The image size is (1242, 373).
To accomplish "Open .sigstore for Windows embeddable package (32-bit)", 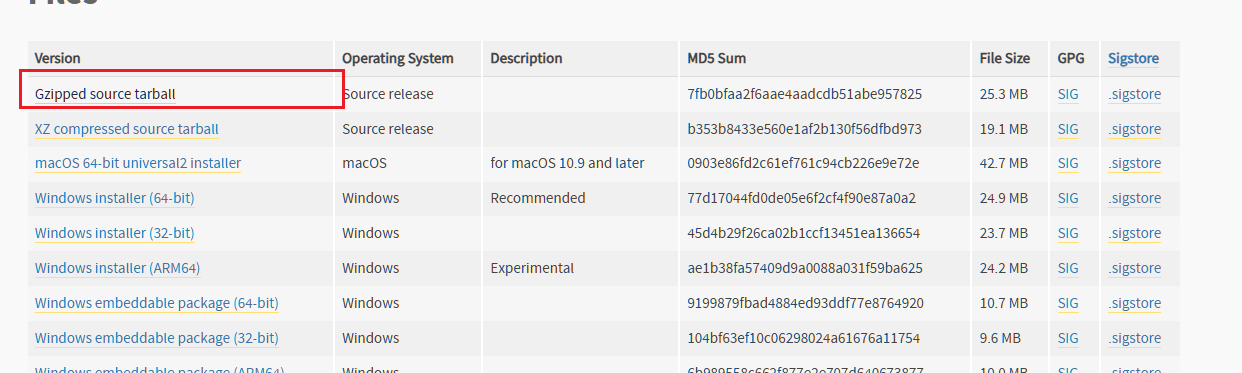I will pyautogui.click(x=1134, y=338).
